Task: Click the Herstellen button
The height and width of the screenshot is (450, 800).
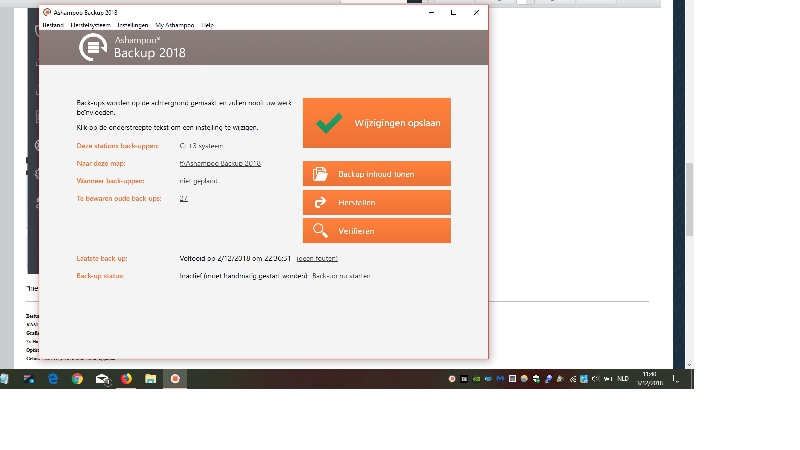Action: [377, 203]
